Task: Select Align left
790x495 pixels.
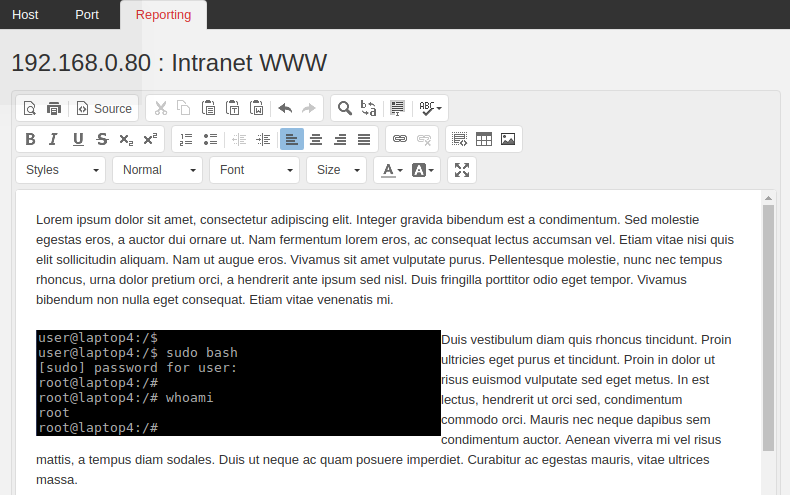Action: pos(292,139)
